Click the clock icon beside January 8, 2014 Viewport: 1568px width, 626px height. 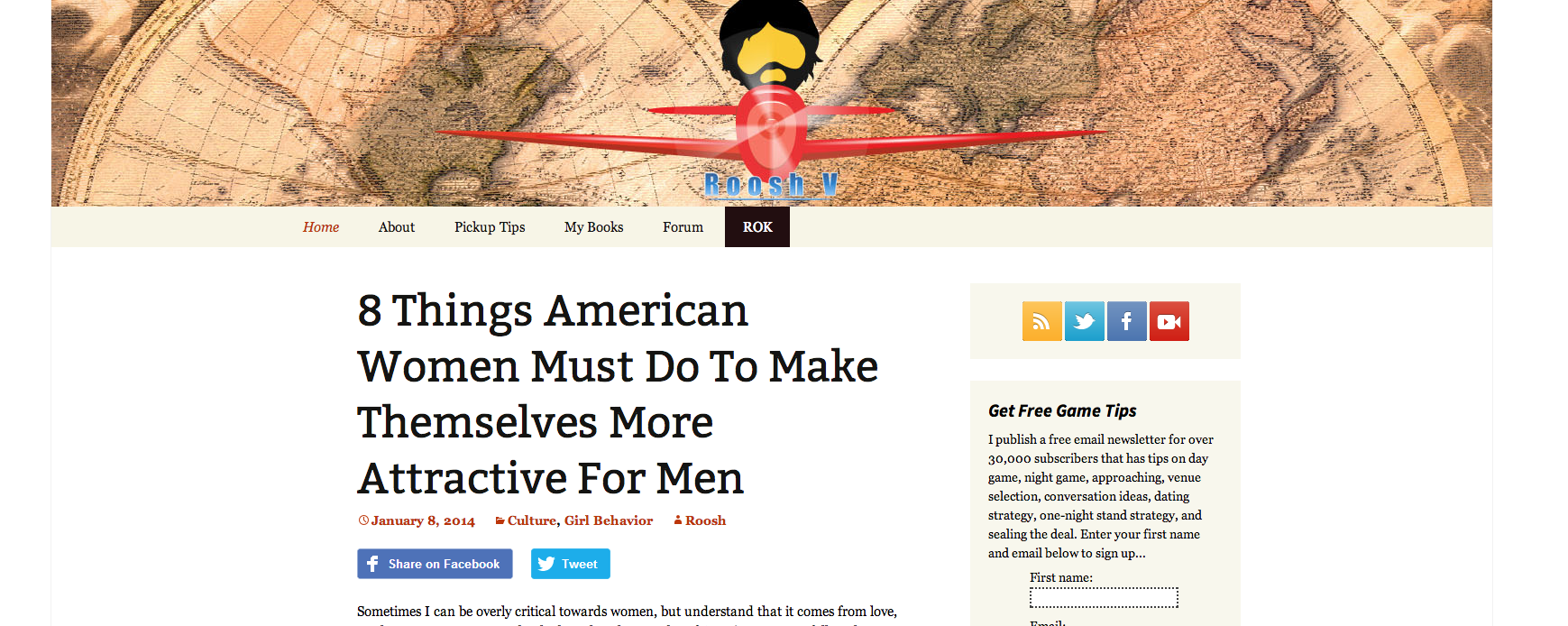coord(363,520)
